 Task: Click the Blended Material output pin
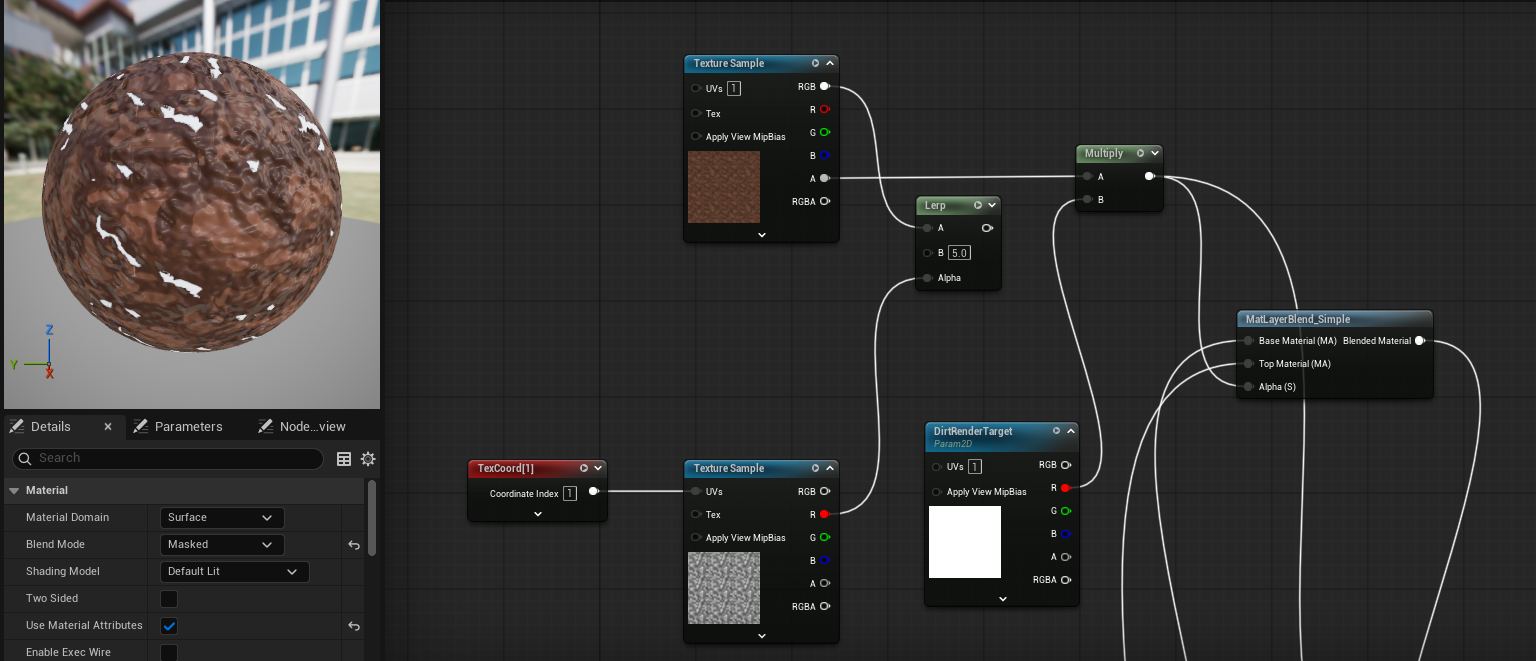tap(1419, 341)
